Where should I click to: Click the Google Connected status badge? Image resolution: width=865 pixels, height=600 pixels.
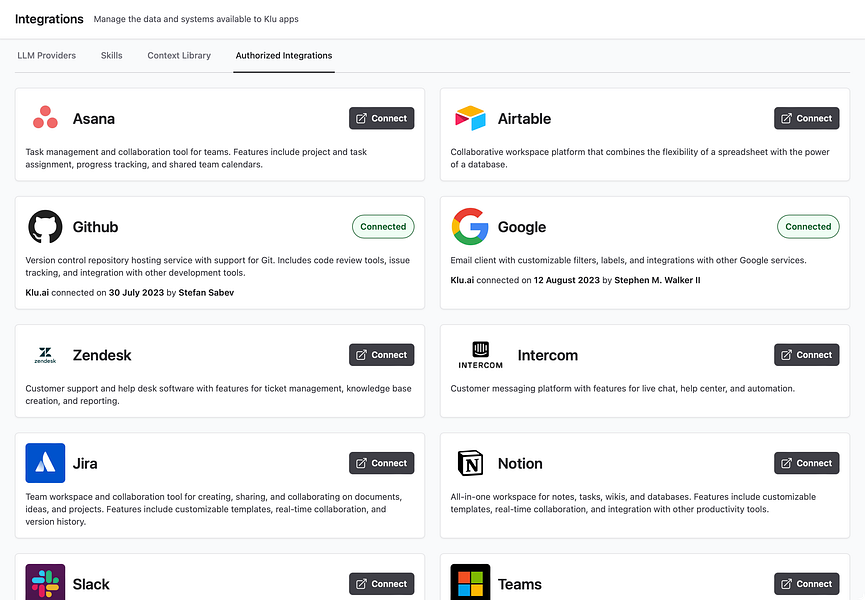click(808, 227)
